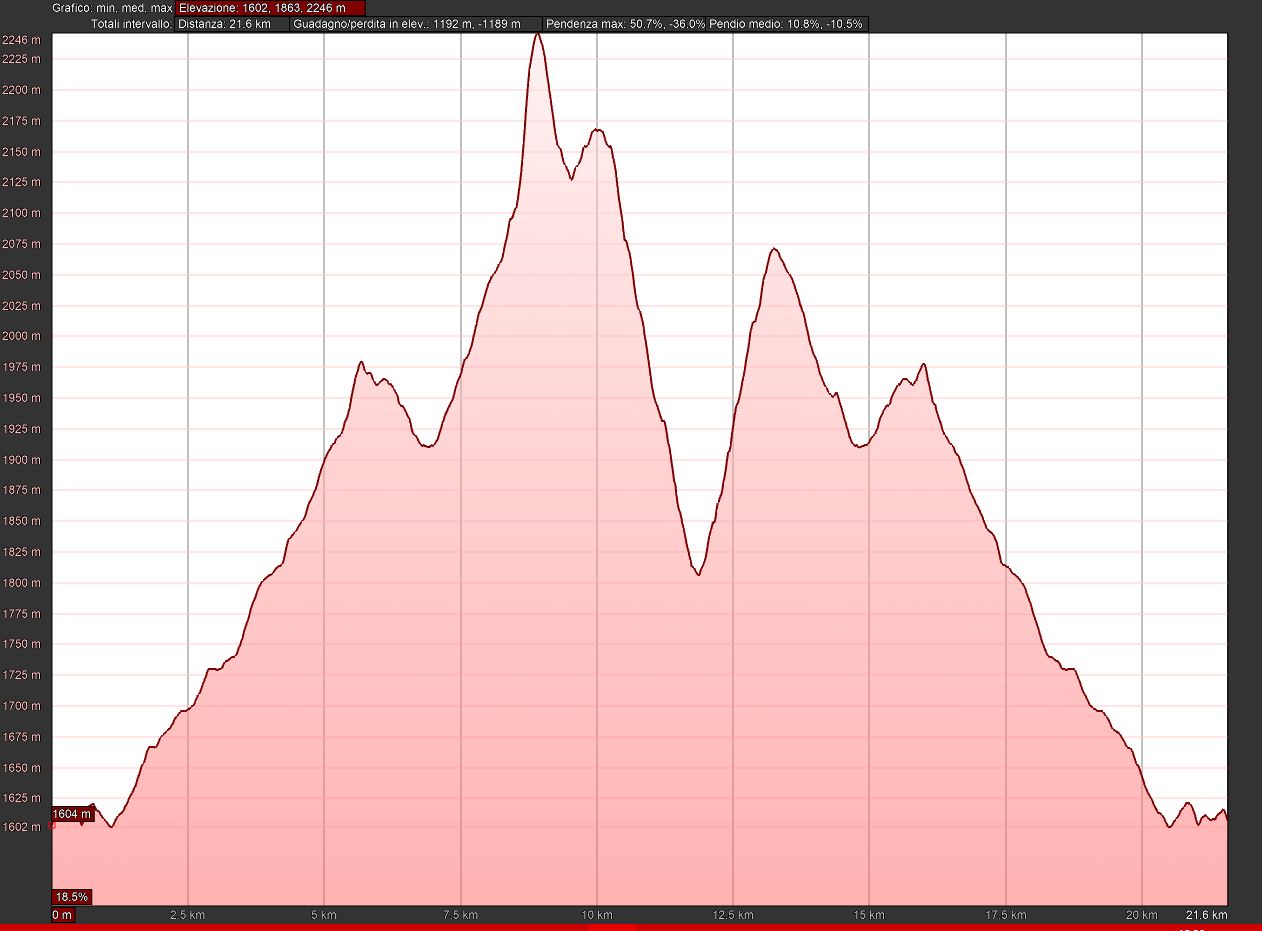Click the Pendenza max field
Screen dimensions: 1262x931
coord(624,23)
